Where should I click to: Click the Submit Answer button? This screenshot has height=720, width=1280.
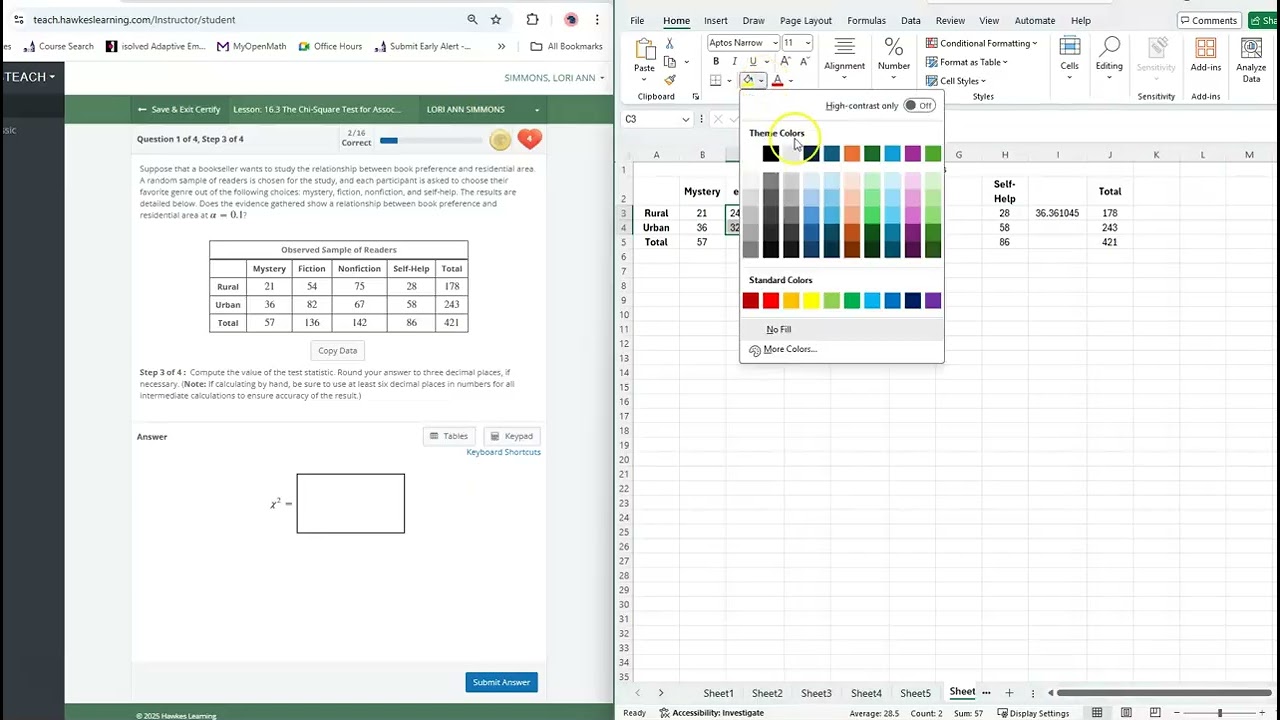tap(501, 682)
